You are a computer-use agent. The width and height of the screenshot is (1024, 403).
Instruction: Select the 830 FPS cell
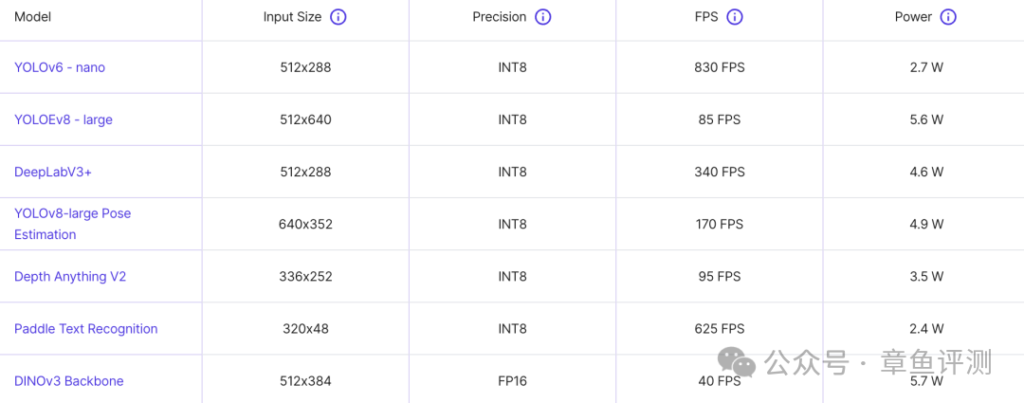tap(719, 67)
